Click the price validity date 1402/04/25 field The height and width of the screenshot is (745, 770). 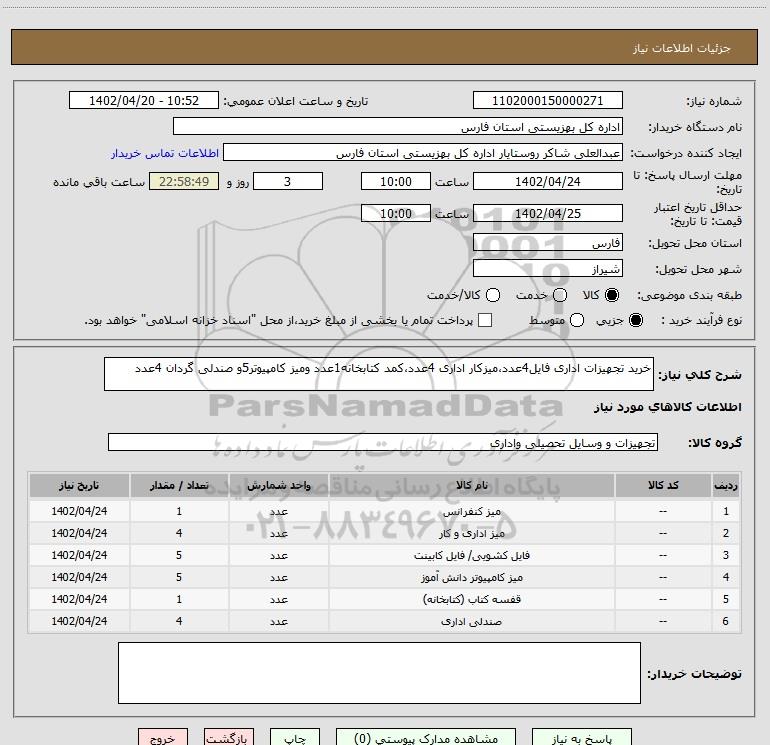pos(548,213)
